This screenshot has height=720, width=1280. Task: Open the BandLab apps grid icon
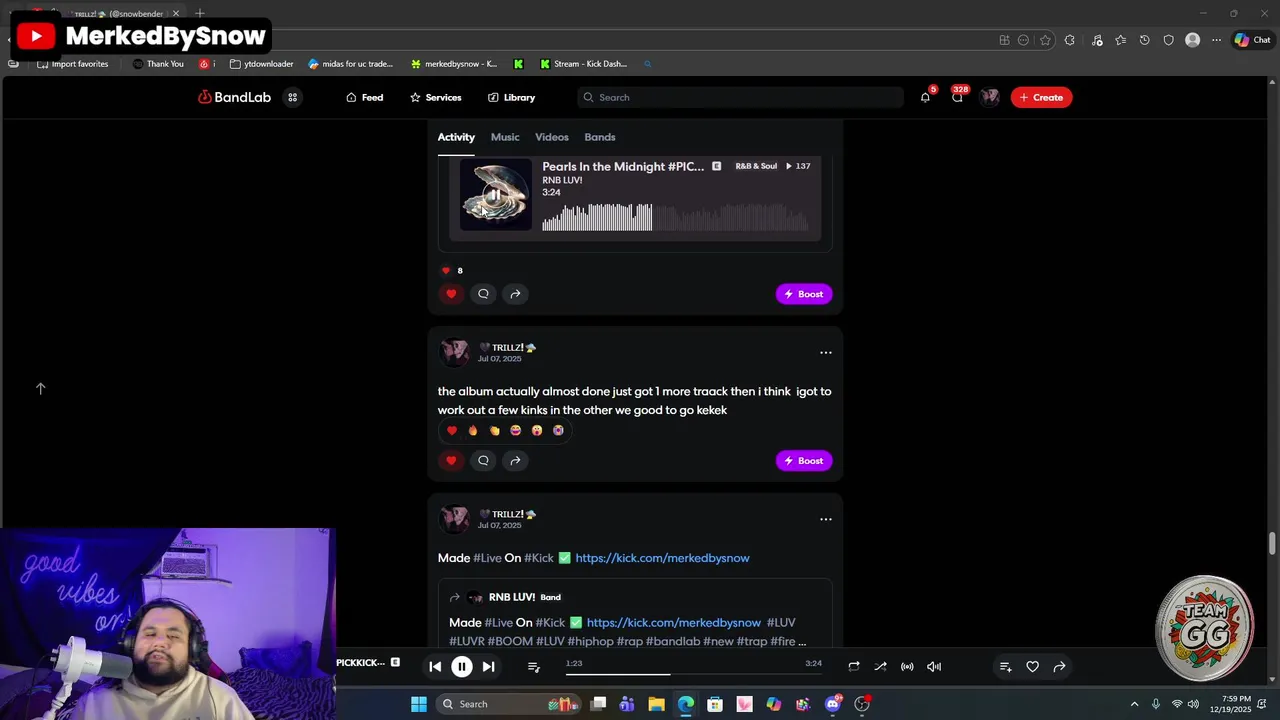292,97
